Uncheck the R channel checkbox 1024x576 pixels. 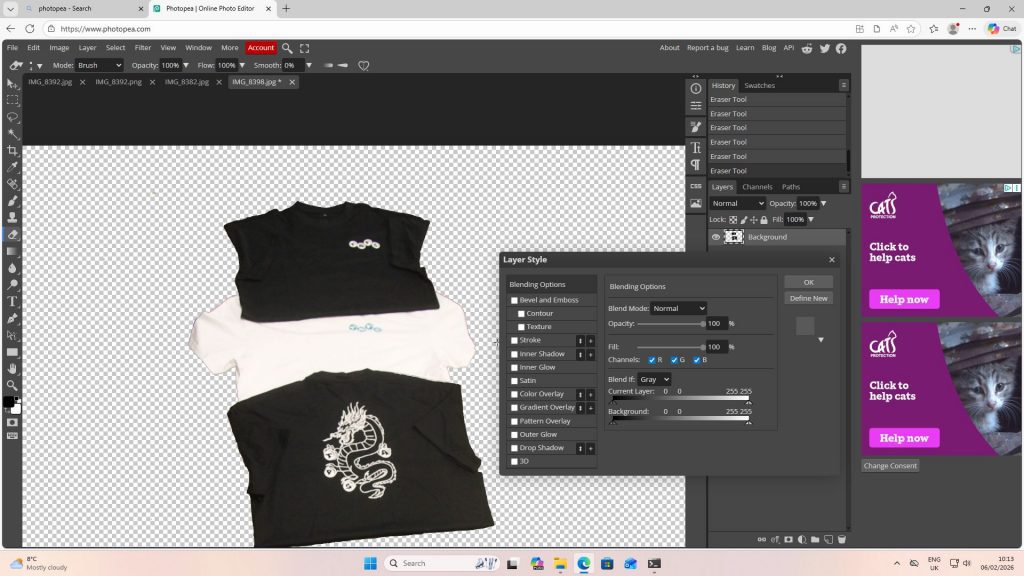click(x=653, y=360)
